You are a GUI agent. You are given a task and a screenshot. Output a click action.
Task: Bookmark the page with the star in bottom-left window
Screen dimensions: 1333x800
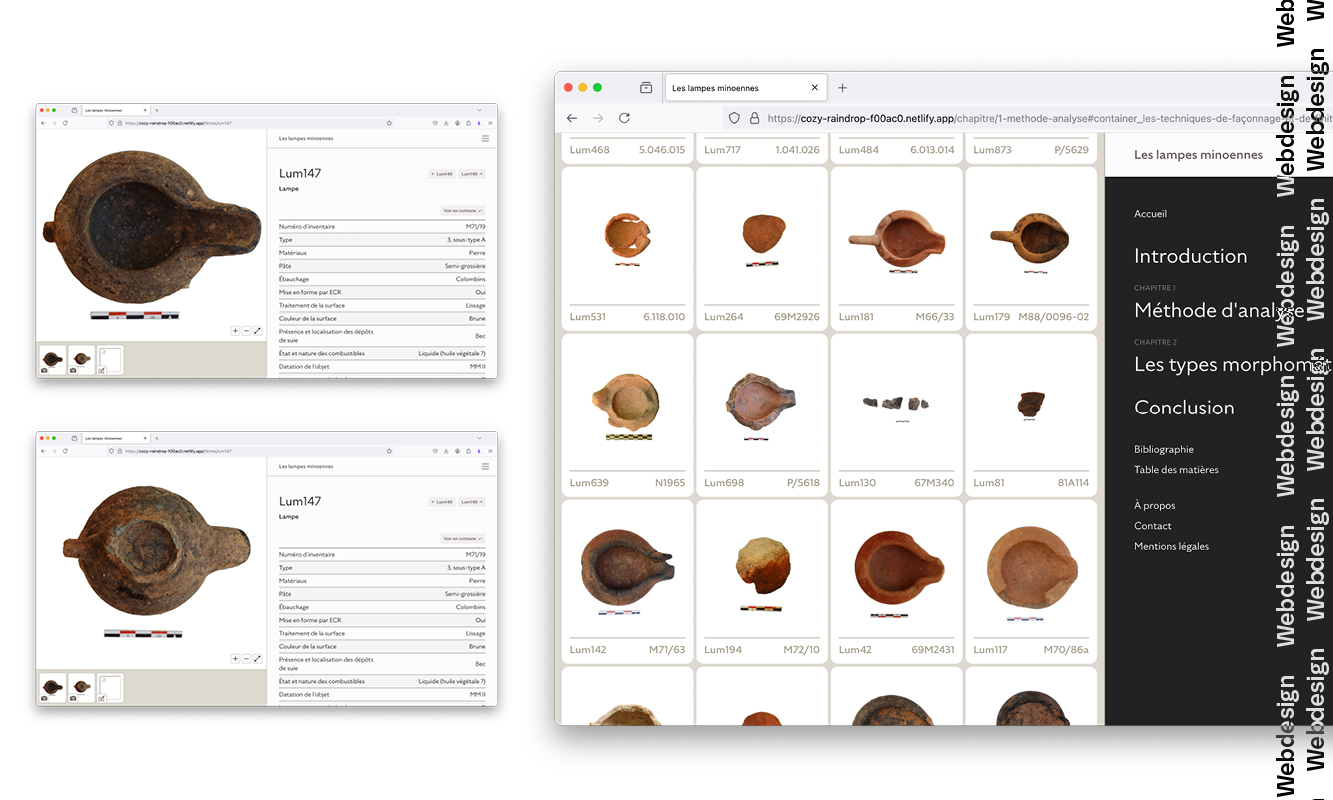pos(389,451)
